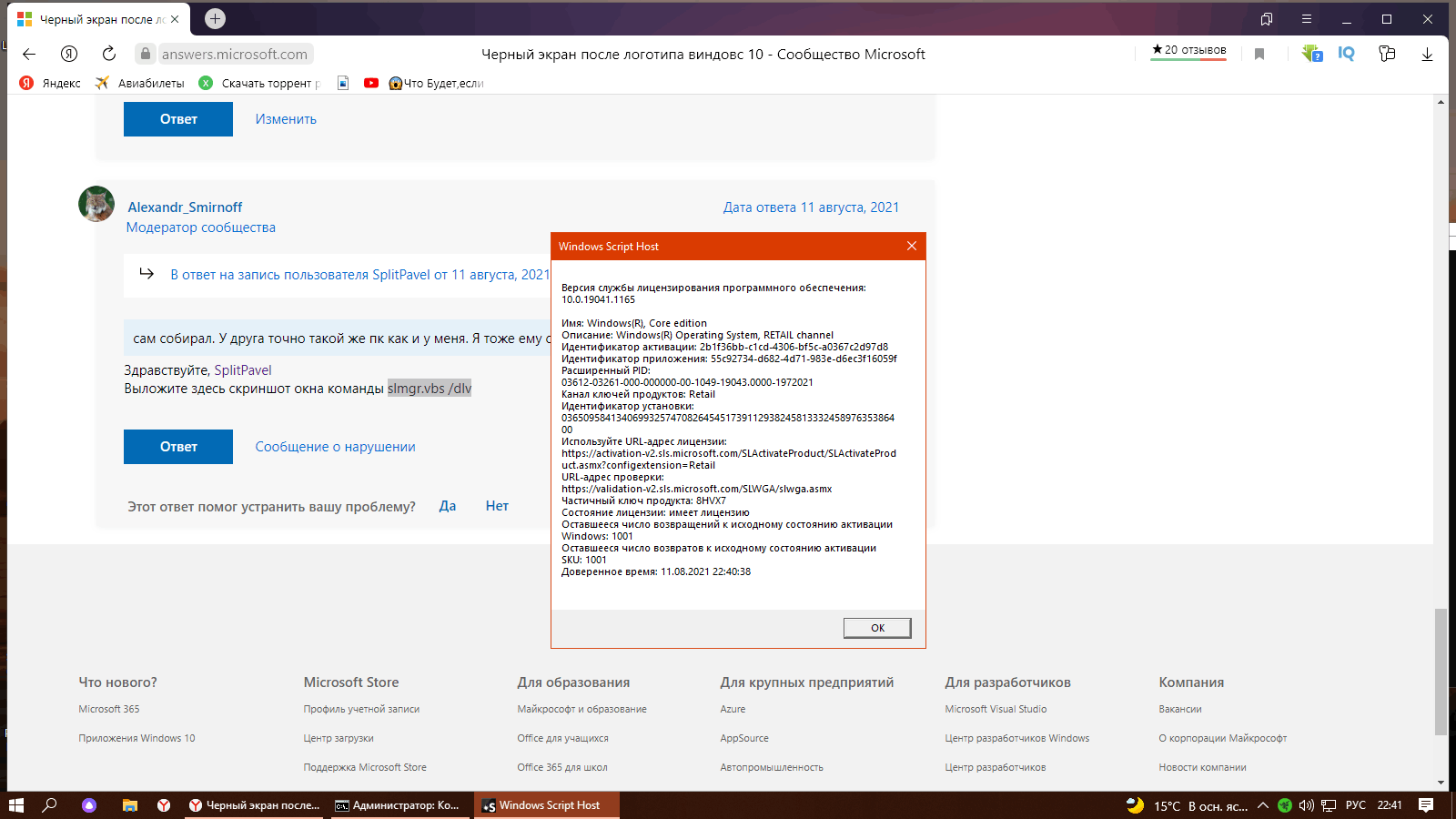Answer Нет to the helpful question
Image resolution: width=1456 pixels, height=819 pixels.
[497, 506]
